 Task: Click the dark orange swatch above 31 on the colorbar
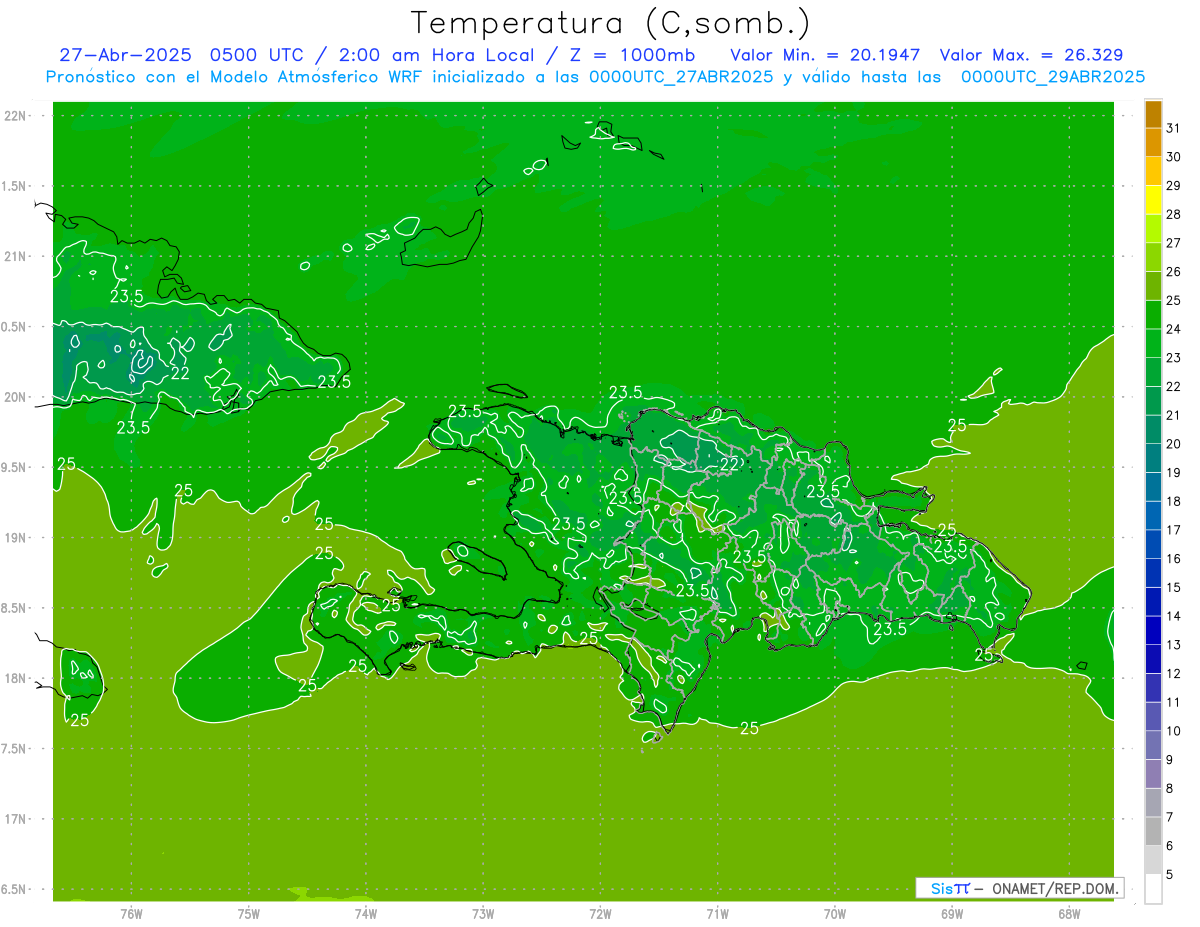(1153, 114)
